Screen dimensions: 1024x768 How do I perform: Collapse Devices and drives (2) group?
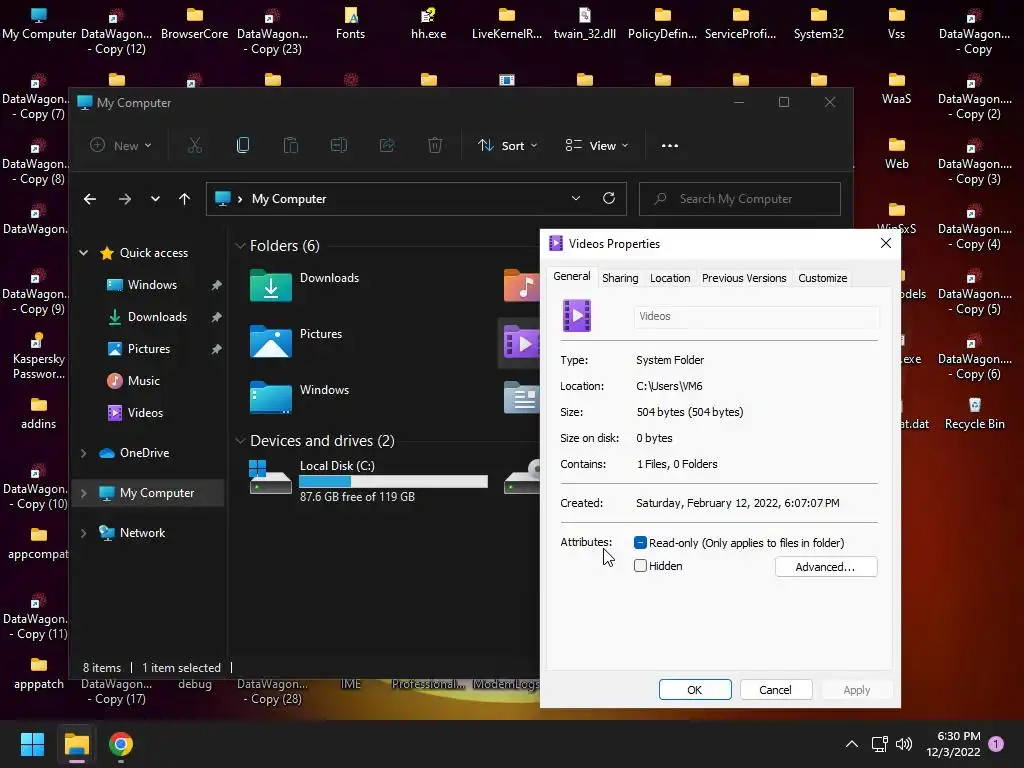[240, 441]
